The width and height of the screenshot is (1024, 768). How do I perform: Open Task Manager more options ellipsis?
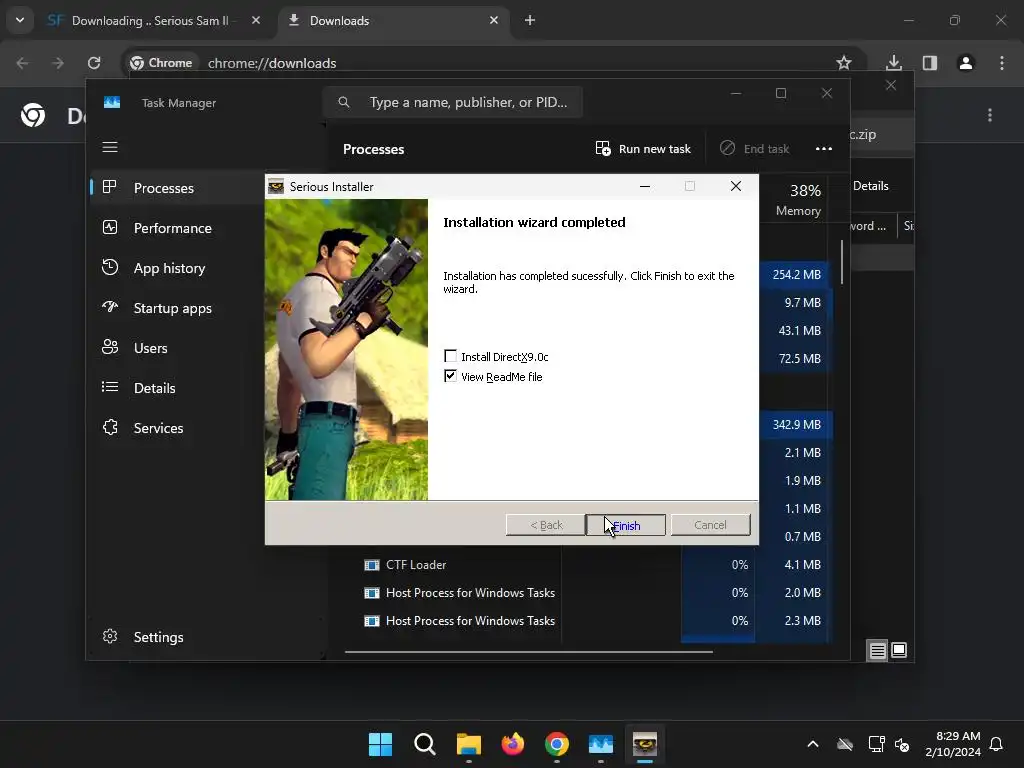click(x=824, y=149)
